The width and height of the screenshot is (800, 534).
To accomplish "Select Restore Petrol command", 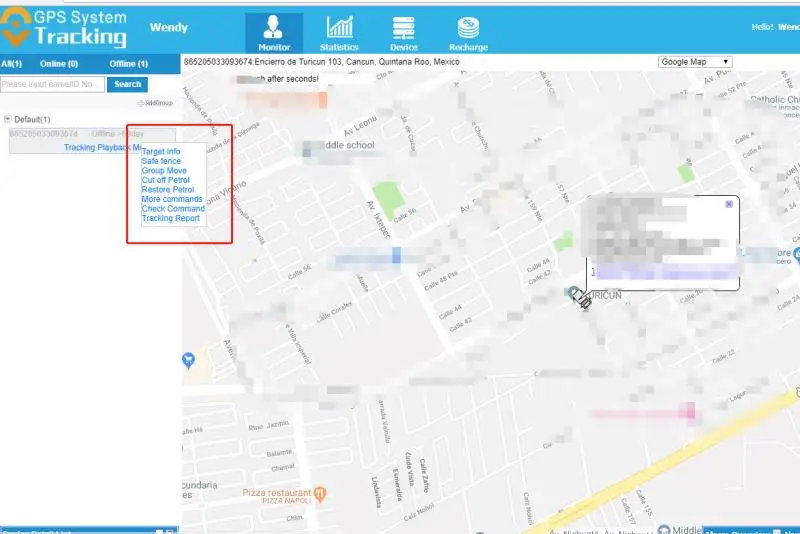I will coord(168,190).
